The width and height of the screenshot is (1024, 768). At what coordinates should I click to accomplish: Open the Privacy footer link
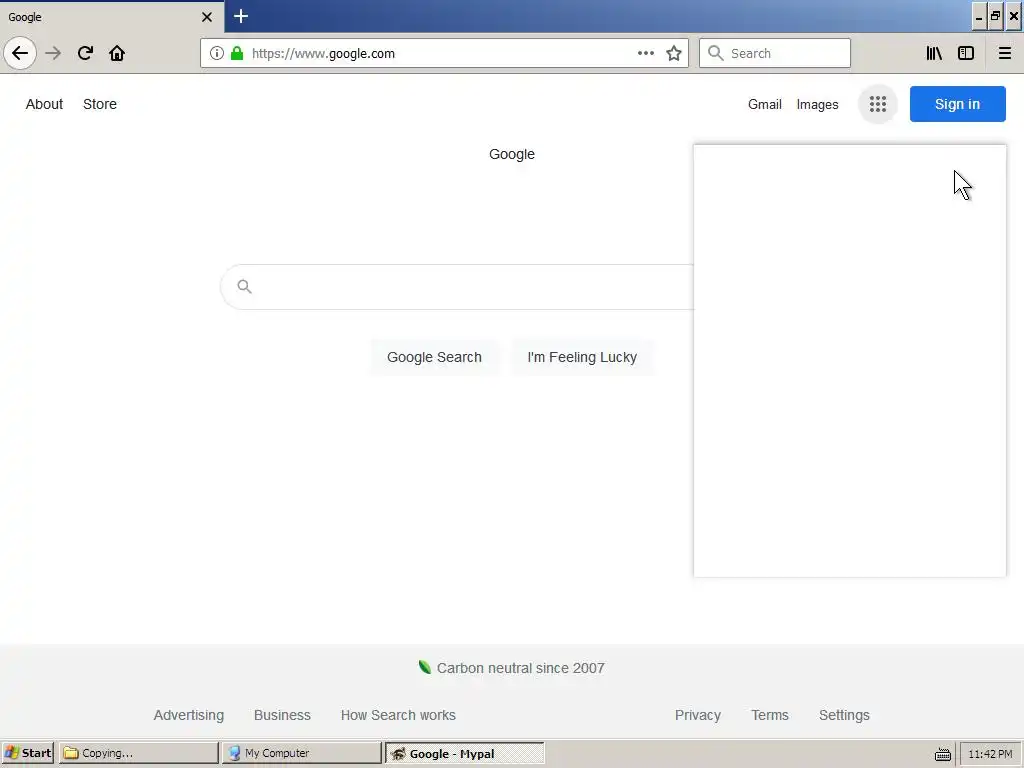[697, 715]
